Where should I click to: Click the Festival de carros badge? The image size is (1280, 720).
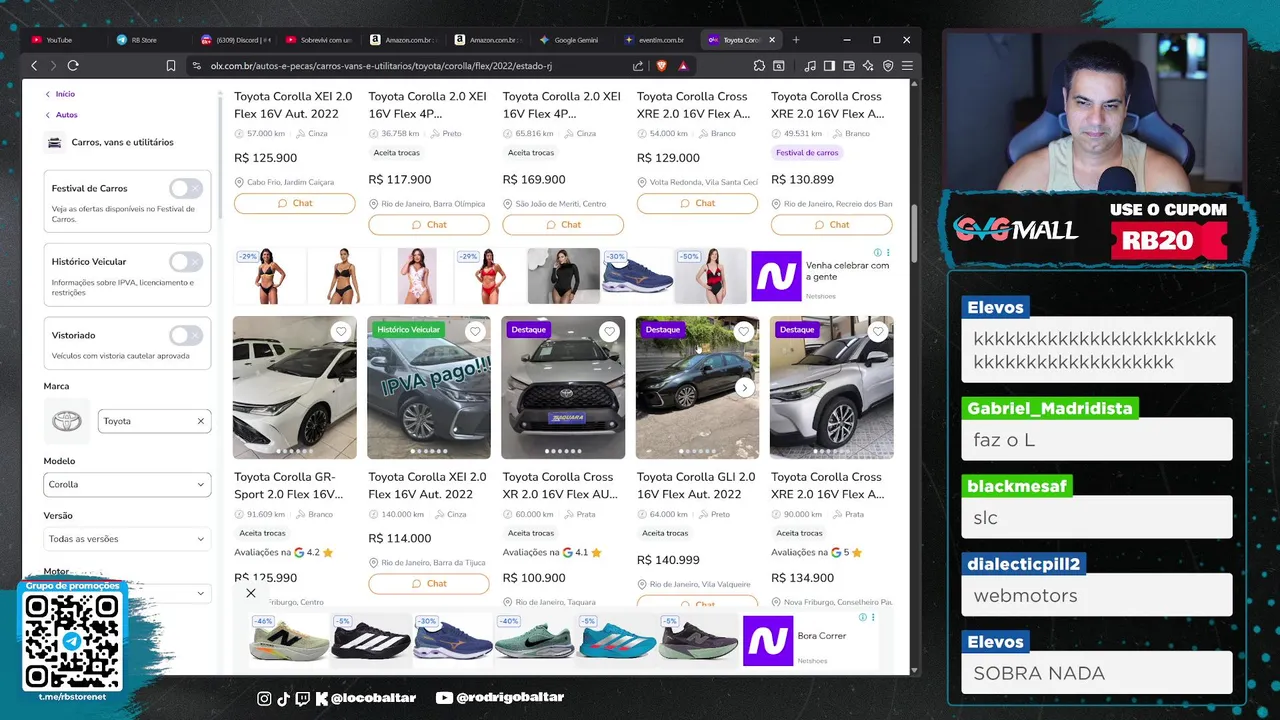pos(807,153)
